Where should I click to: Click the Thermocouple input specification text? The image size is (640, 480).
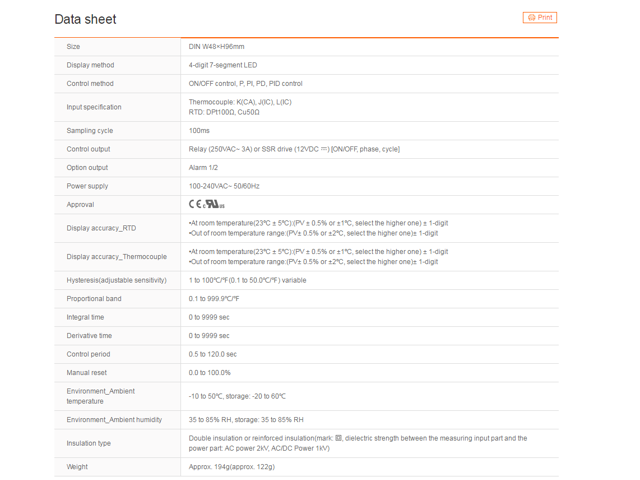pyautogui.click(x=240, y=102)
